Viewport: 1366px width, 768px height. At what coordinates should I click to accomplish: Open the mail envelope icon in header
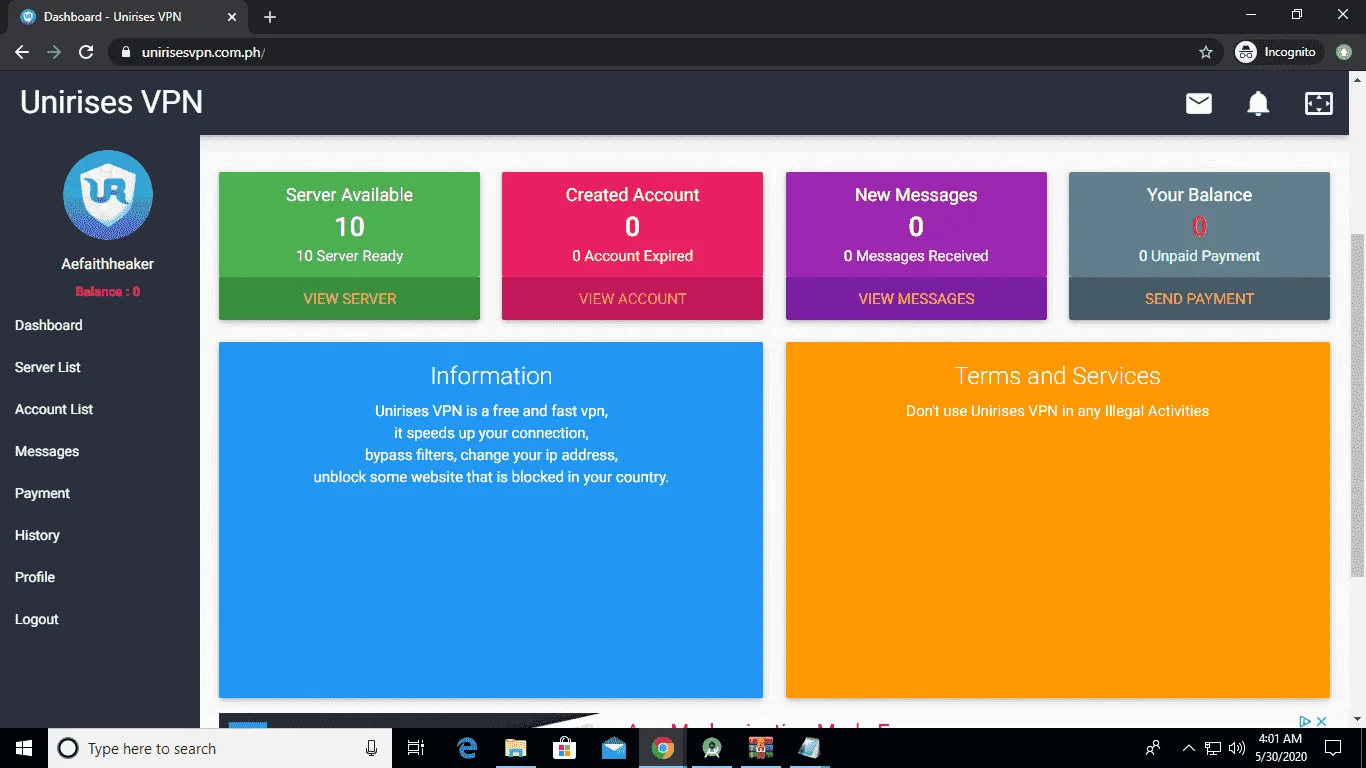(x=1199, y=103)
